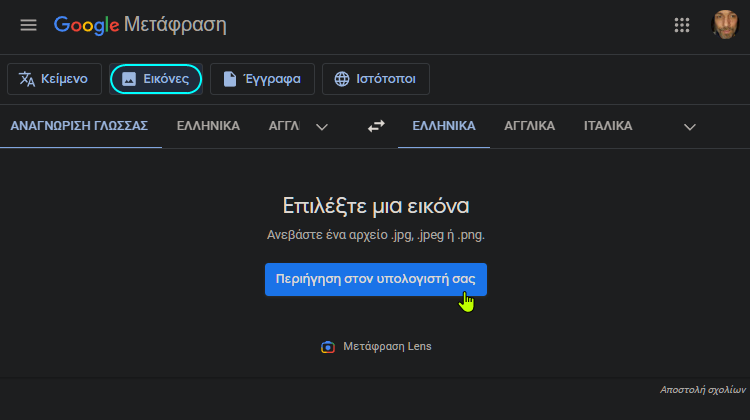Select the Εικόνες images mode
750x420 pixels.
point(156,79)
